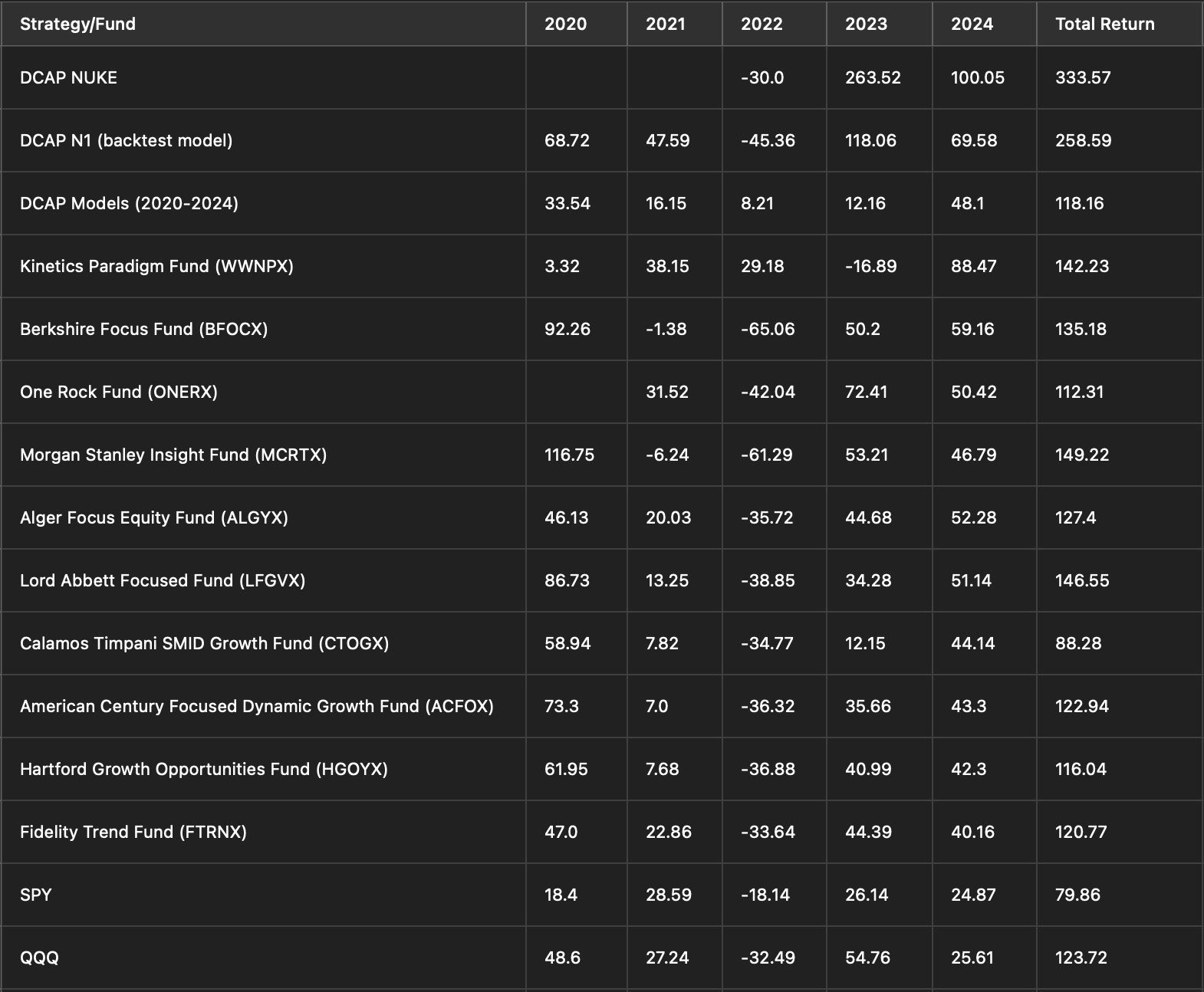
Task: Click DCAP Models 2022 value 8.21
Action: tap(757, 203)
